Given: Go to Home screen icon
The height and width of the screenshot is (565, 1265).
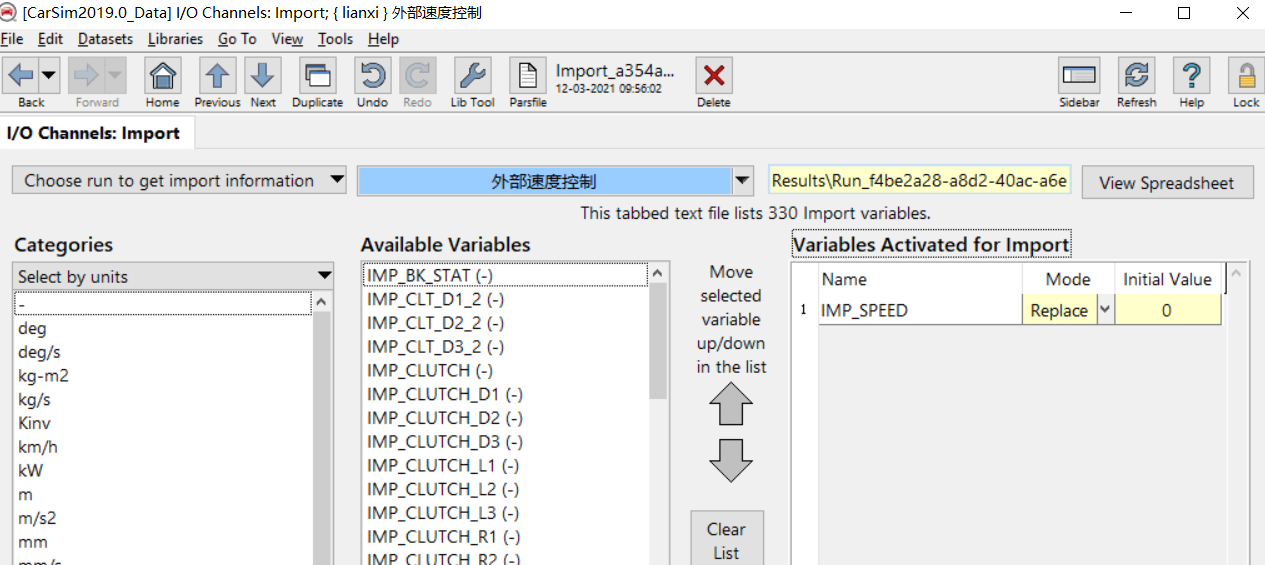Looking at the screenshot, I should 162,75.
